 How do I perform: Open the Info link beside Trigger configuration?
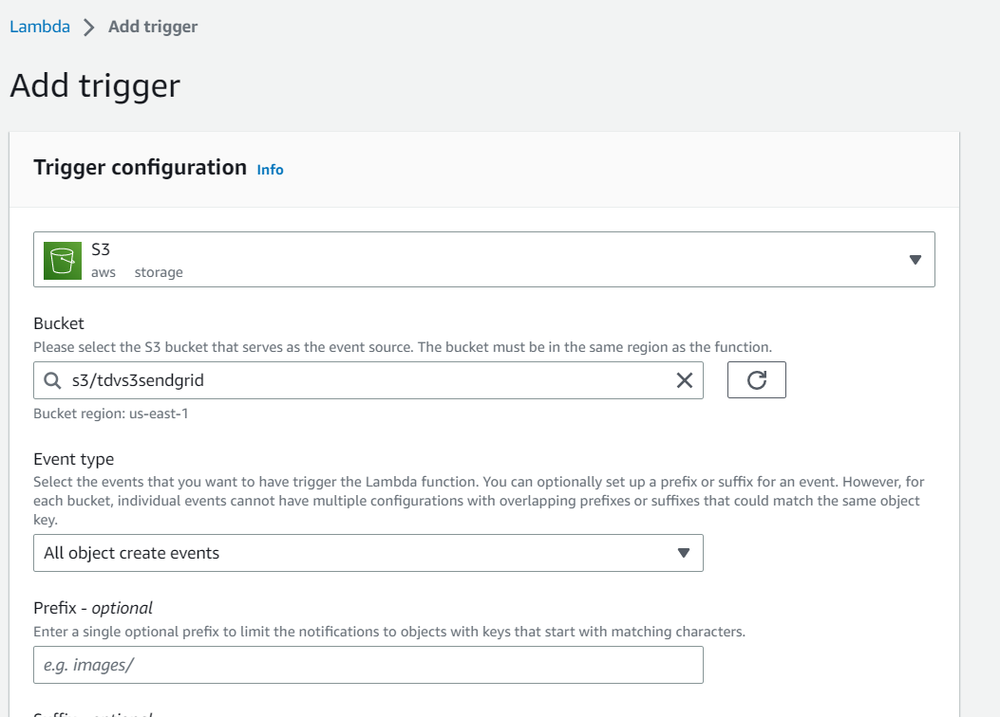[x=269, y=169]
